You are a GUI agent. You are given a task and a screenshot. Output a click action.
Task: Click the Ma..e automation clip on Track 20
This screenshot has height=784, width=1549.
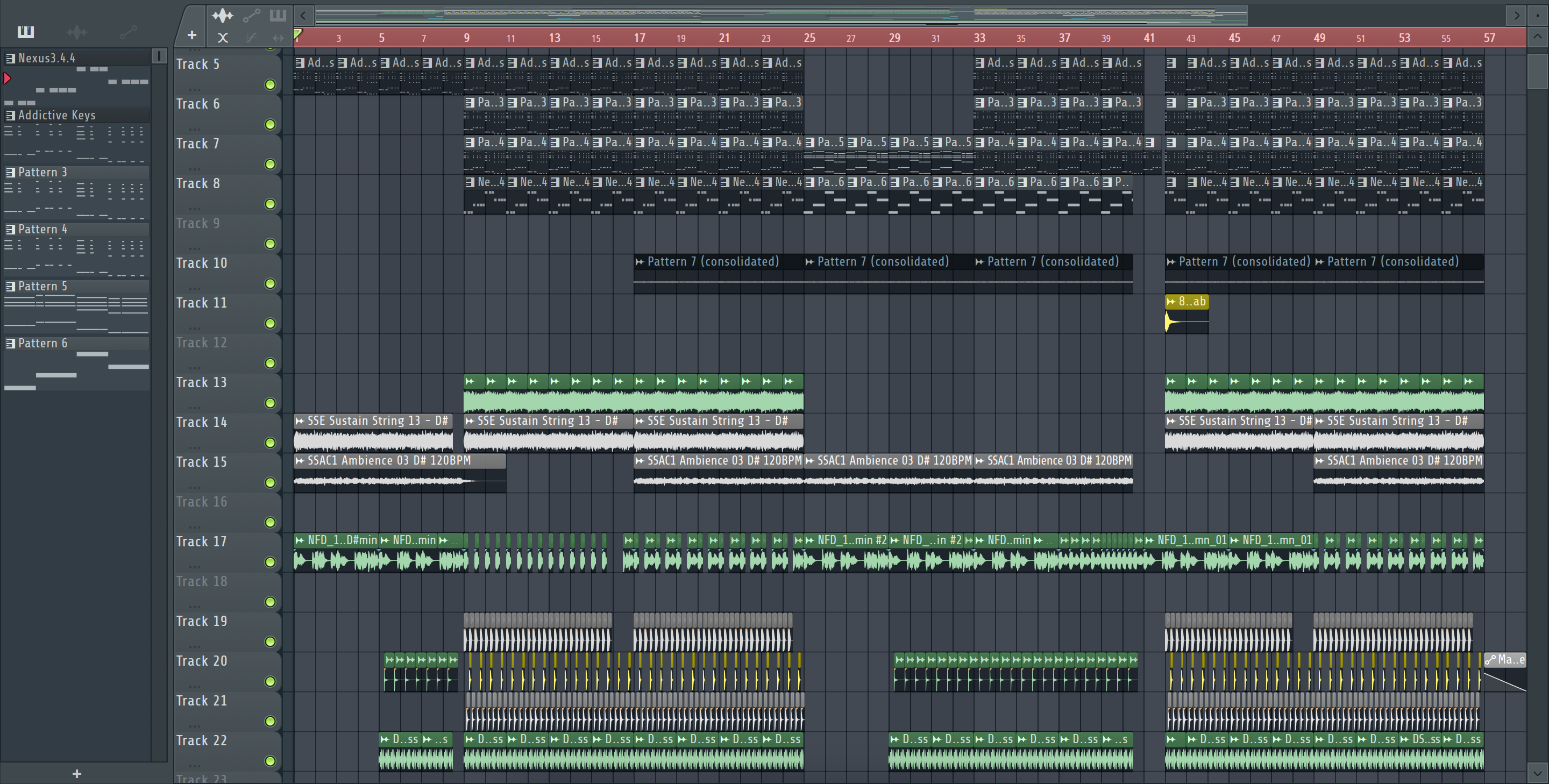1504,672
